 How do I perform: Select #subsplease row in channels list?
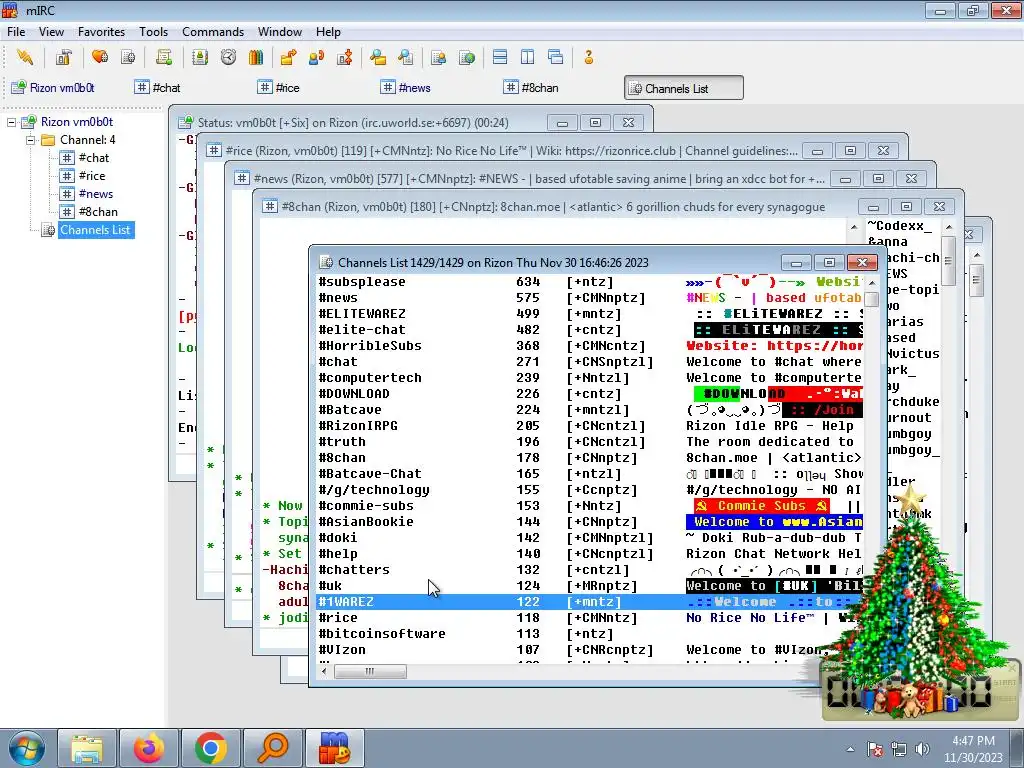tap(590, 281)
